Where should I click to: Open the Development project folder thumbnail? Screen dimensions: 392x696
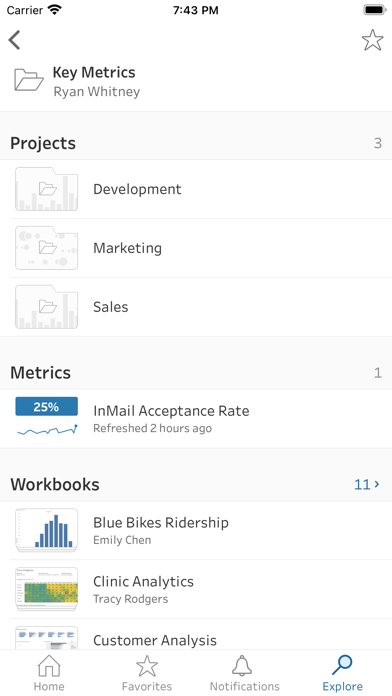(47, 189)
